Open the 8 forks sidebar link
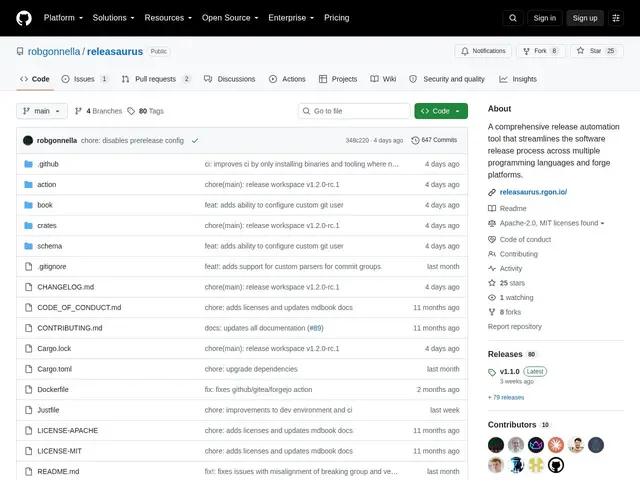 tap(510, 312)
